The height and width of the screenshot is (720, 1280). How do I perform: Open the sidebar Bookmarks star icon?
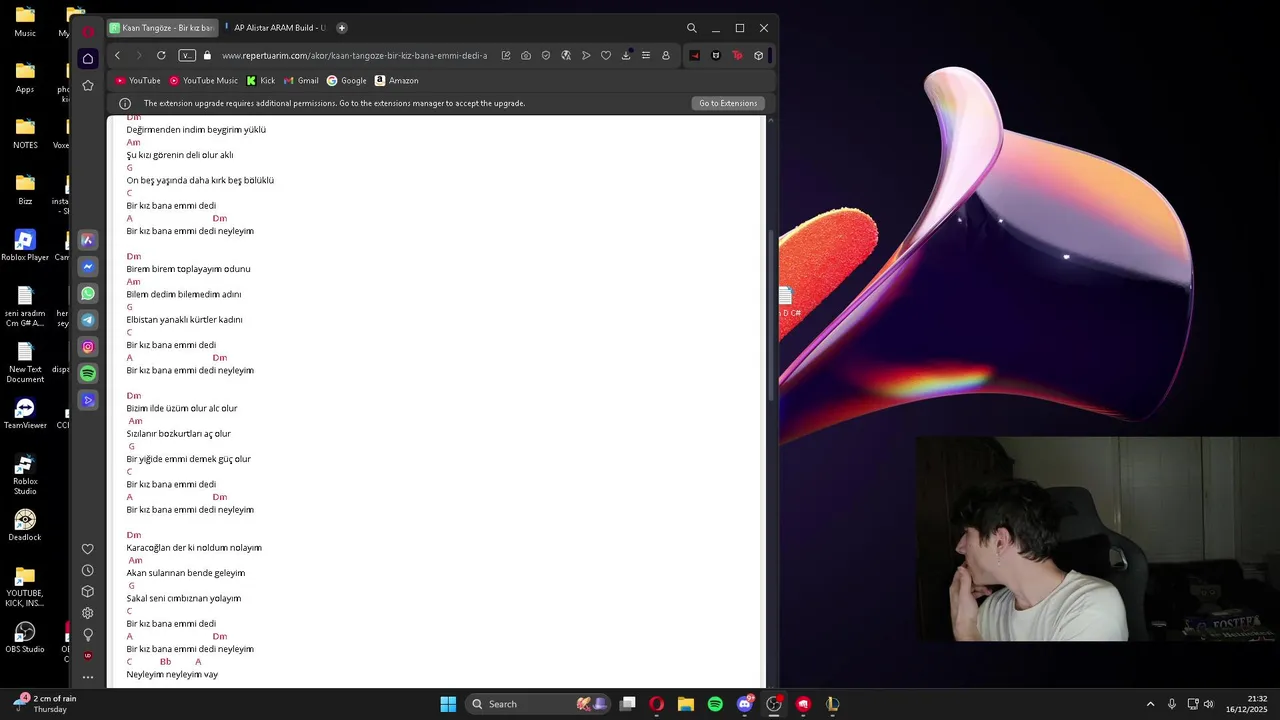pyautogui.click(x=88, y=86)
